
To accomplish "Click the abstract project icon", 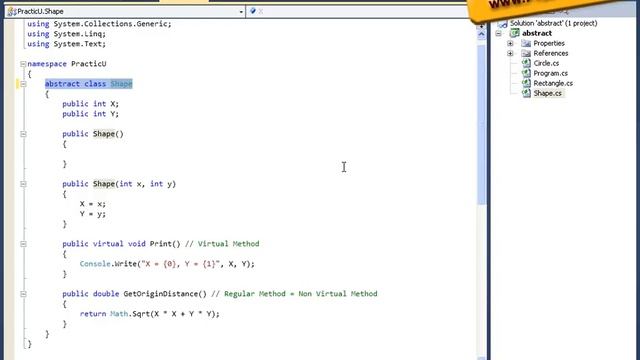I will [515, 33].
